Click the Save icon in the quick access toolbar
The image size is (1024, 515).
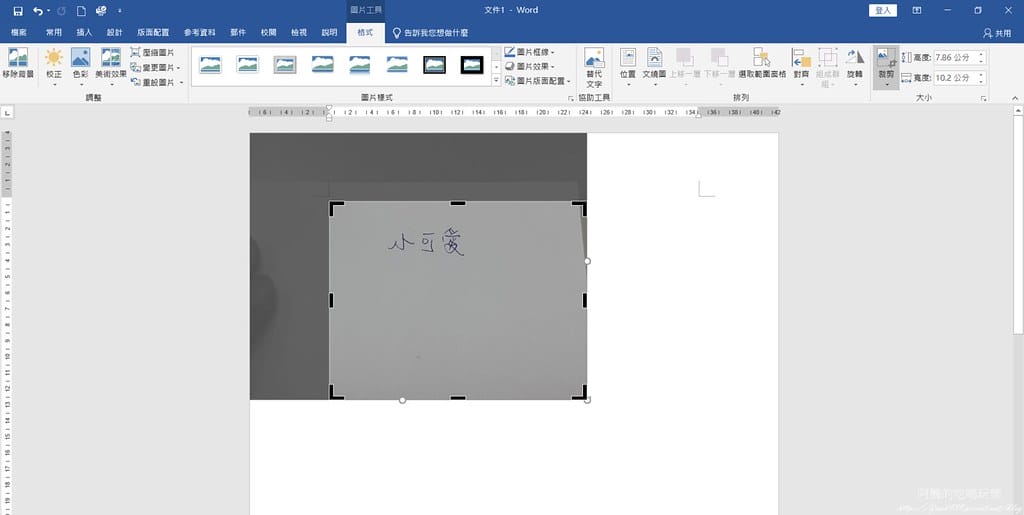click(18, 10)
